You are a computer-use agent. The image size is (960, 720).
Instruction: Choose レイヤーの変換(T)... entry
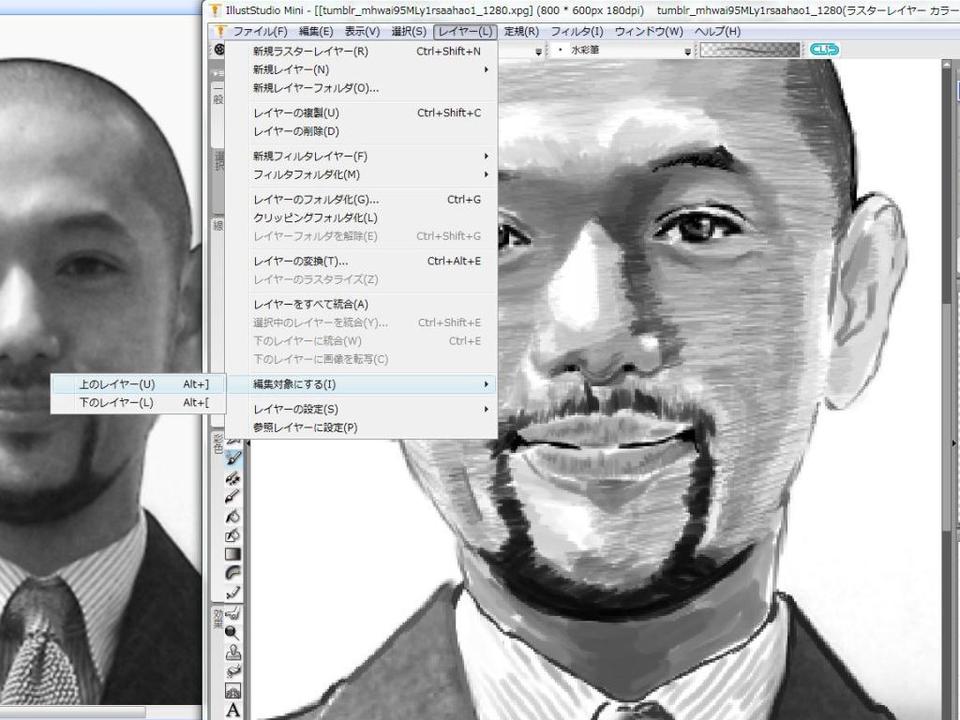pyautogui.click(x=361, y=261)
